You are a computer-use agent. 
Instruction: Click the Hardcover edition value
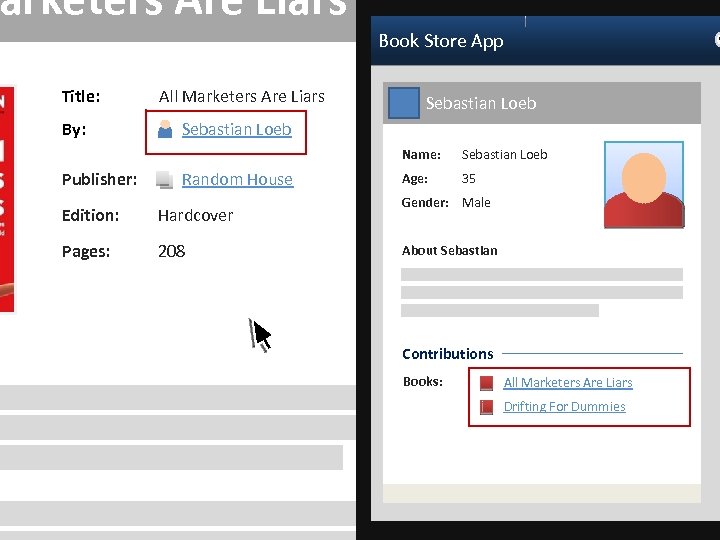[x=196, y=215]
